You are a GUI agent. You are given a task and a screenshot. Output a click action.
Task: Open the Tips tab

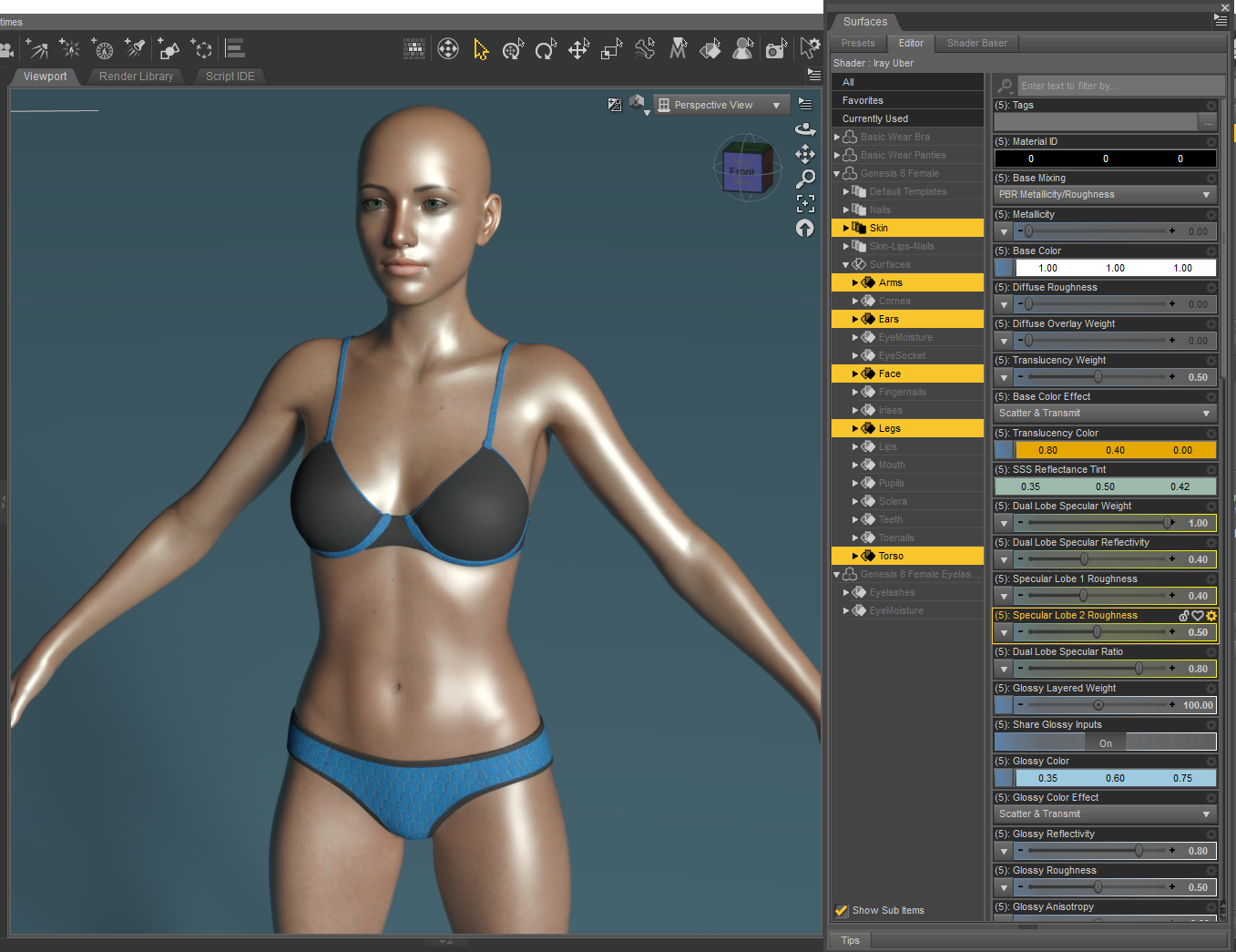click(851, 940)
